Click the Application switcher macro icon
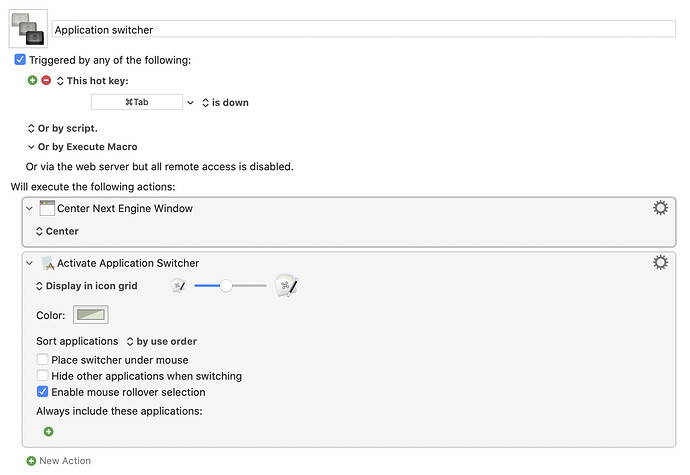690x475 pixels. tap(27, 28)
